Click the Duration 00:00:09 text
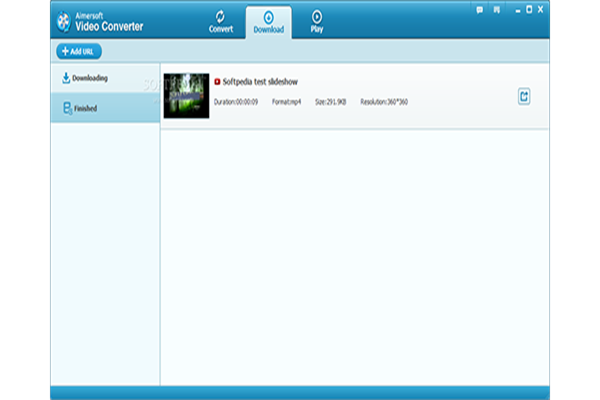Image resolution: width=600 pixels, height=400 pixels. click(236, 102)
